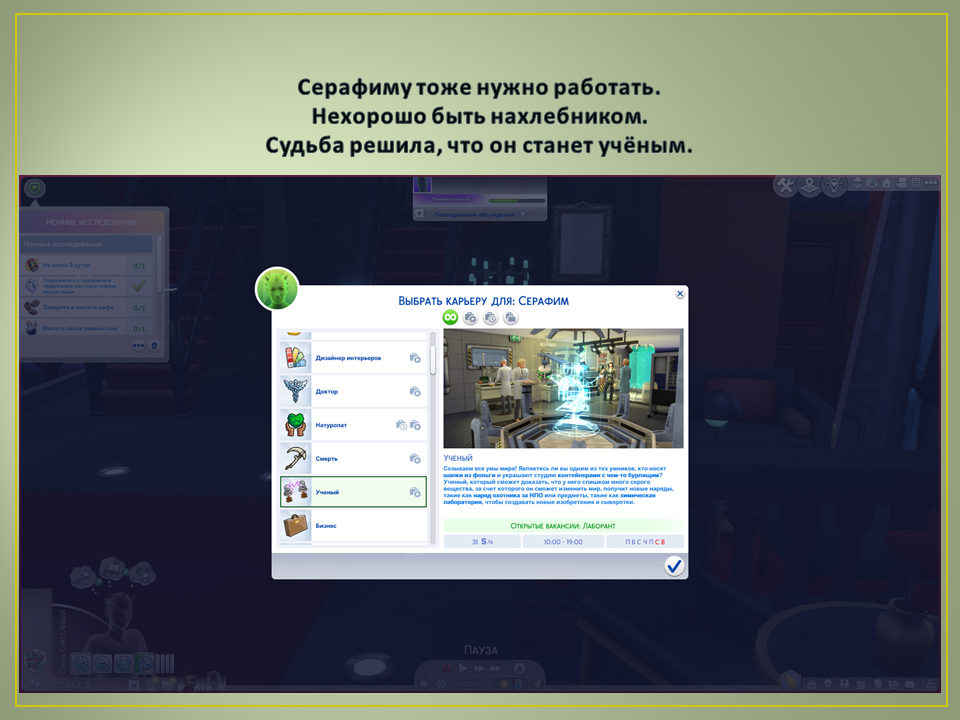Toggle the fourth career filter in dialog header
960x720 pixels.
click(511, 317)
